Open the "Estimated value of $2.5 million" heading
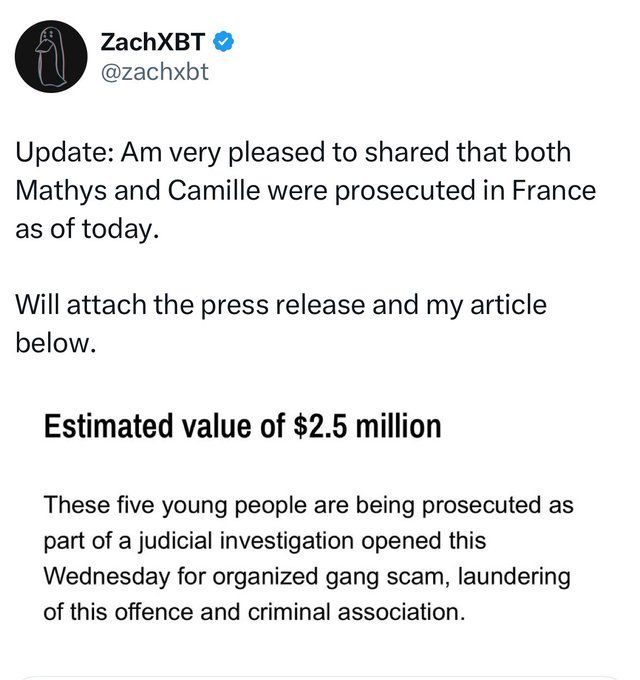 pyautogui.click(x=241, y=427)
